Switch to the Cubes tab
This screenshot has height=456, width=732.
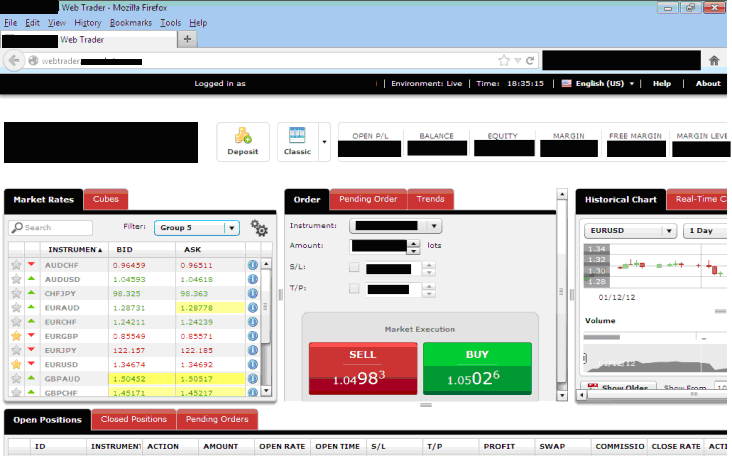pos(105,199)
